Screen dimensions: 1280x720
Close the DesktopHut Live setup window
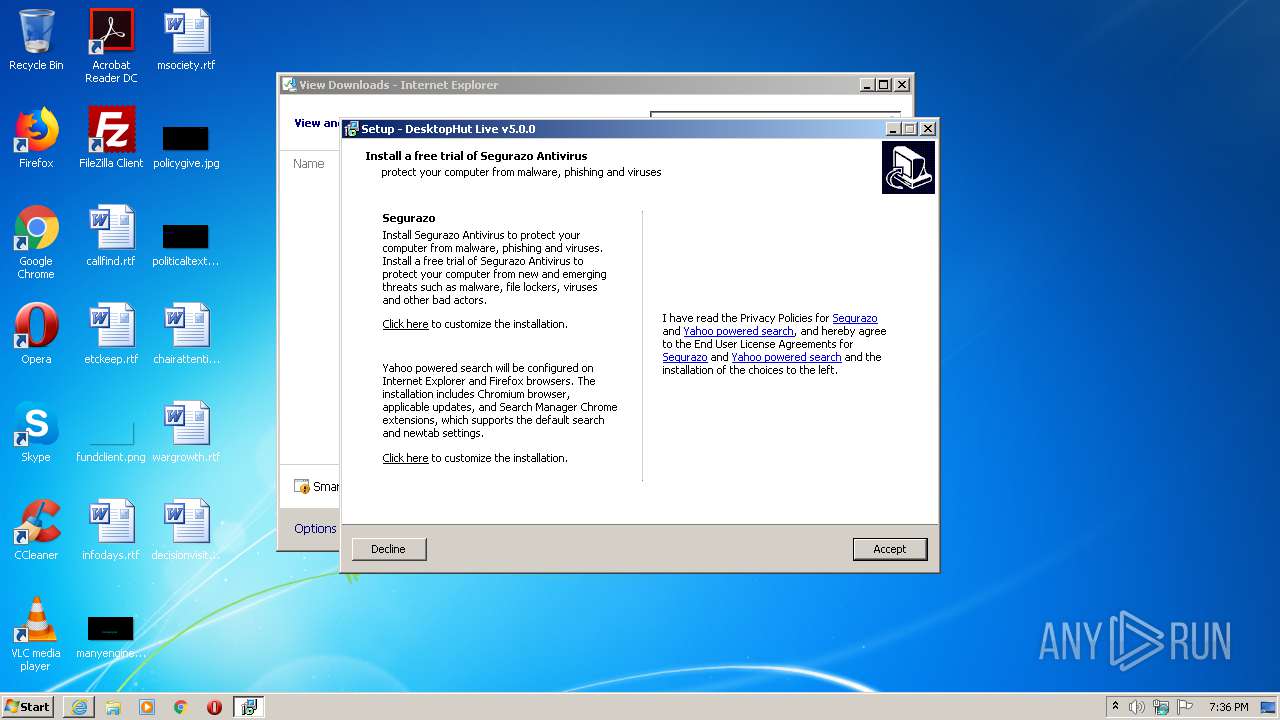click(928, 129)
